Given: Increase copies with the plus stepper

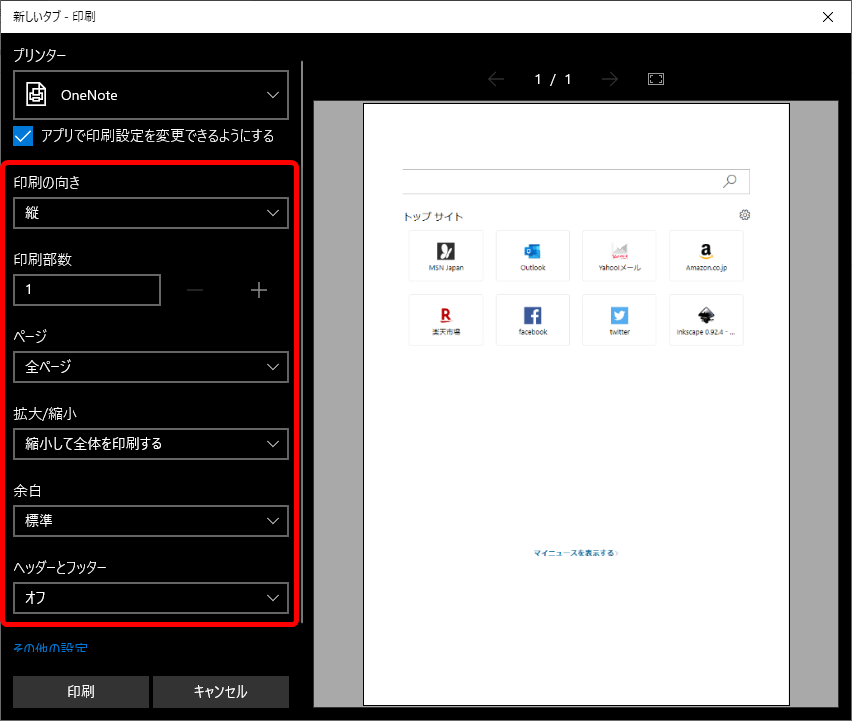Looking at the screenshot, I should click(x=258, y=290).
